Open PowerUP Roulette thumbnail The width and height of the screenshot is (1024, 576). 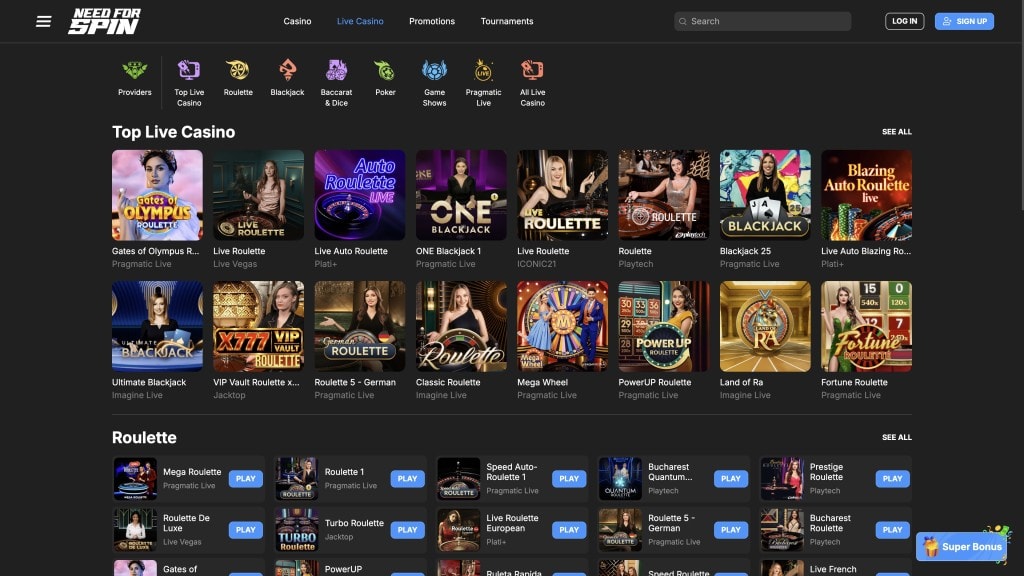(664, 327)
